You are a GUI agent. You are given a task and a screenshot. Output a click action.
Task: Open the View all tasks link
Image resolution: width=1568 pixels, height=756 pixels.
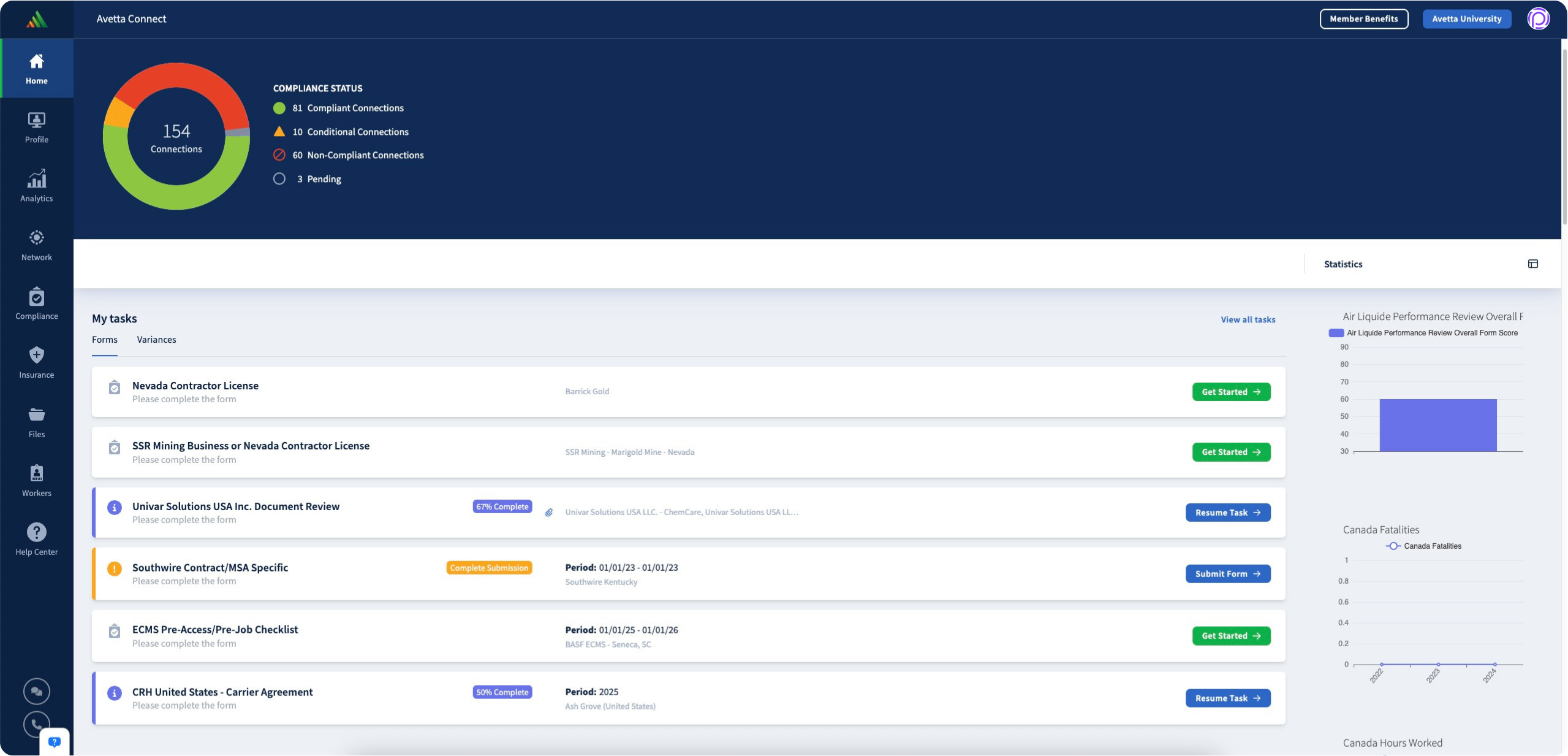click(x=1248, y=319)
